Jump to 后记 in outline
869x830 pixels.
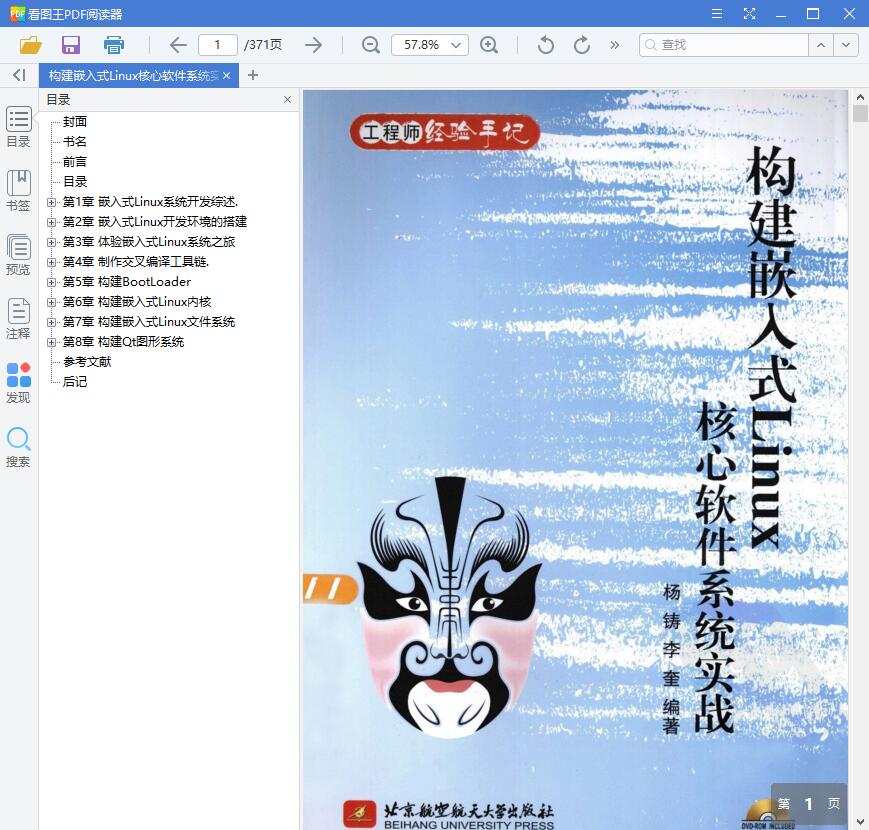(x=75, y=381)
